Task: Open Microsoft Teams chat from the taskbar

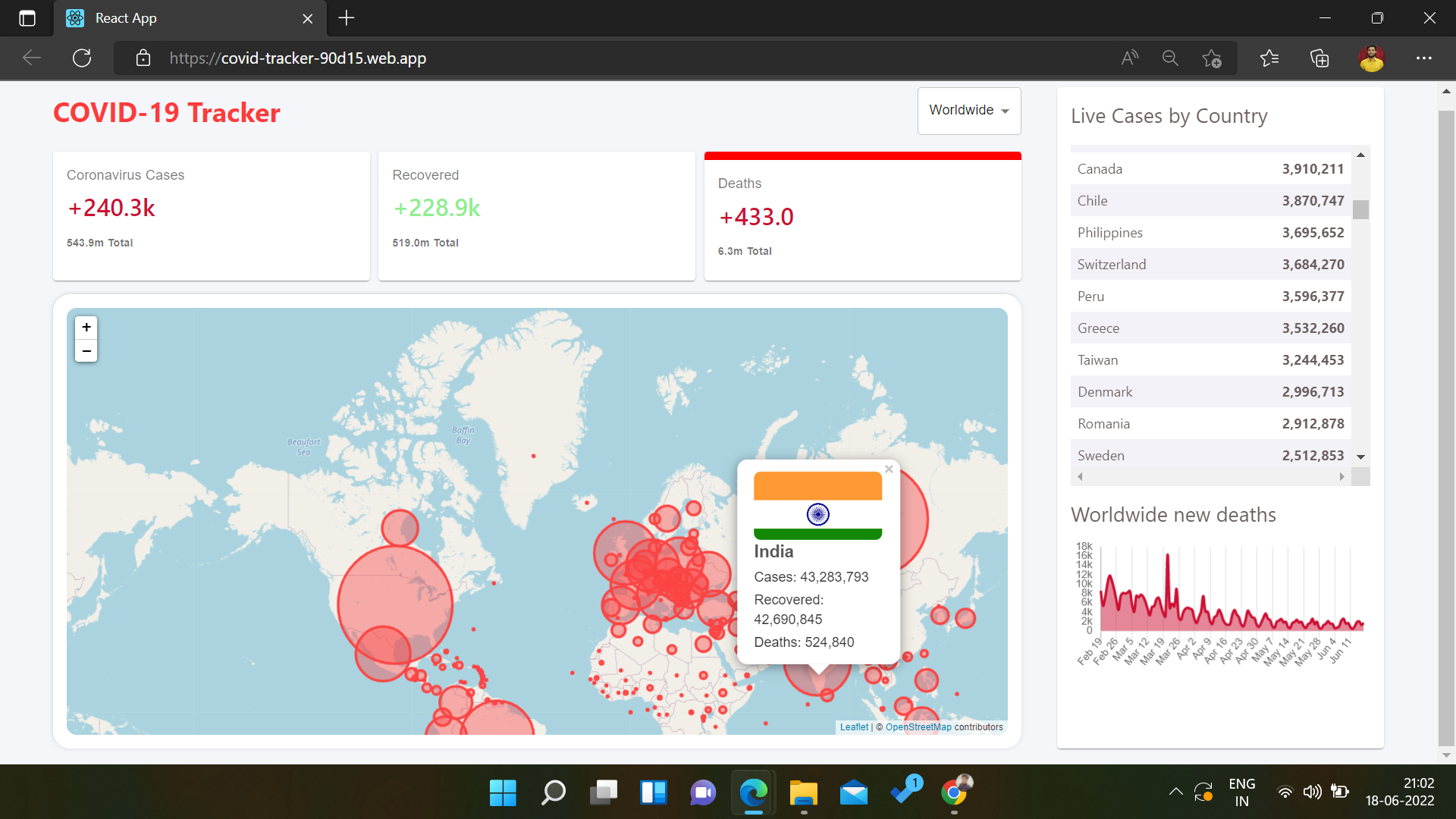Action: (x=703, y=792)
